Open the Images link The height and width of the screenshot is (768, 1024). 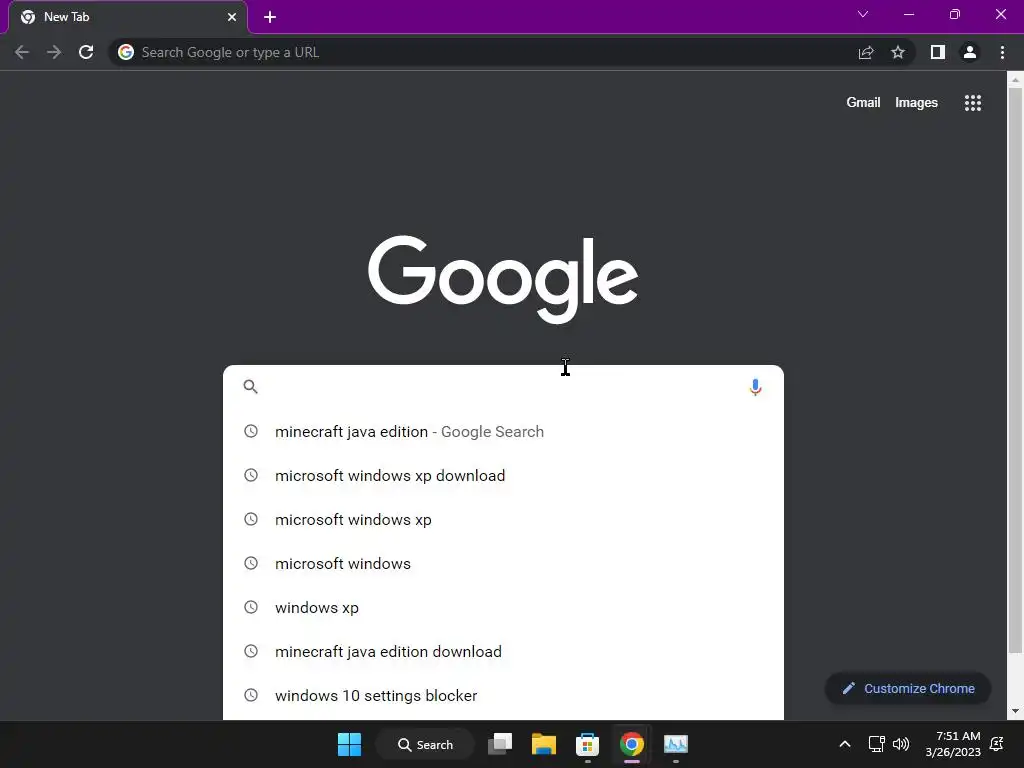[x=916, y=103]
